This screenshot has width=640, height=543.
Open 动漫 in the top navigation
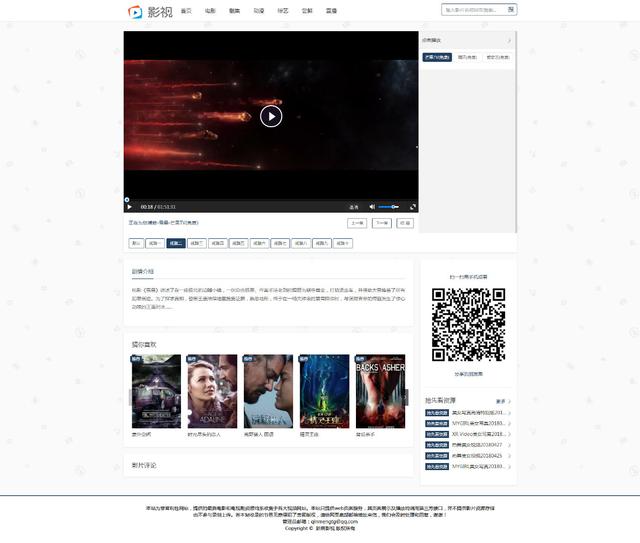pyautogui.click(x=259, y=11)
